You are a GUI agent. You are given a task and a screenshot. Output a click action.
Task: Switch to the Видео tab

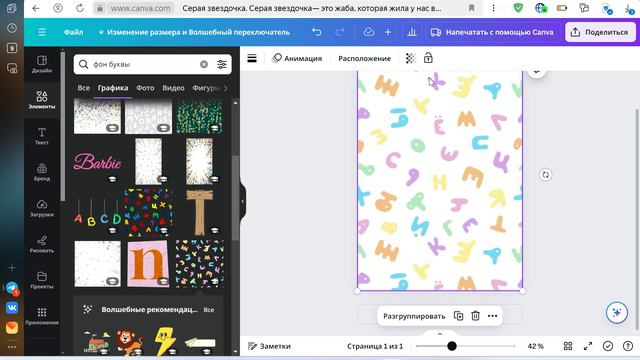pyautogui.click(x=173, y=88)
